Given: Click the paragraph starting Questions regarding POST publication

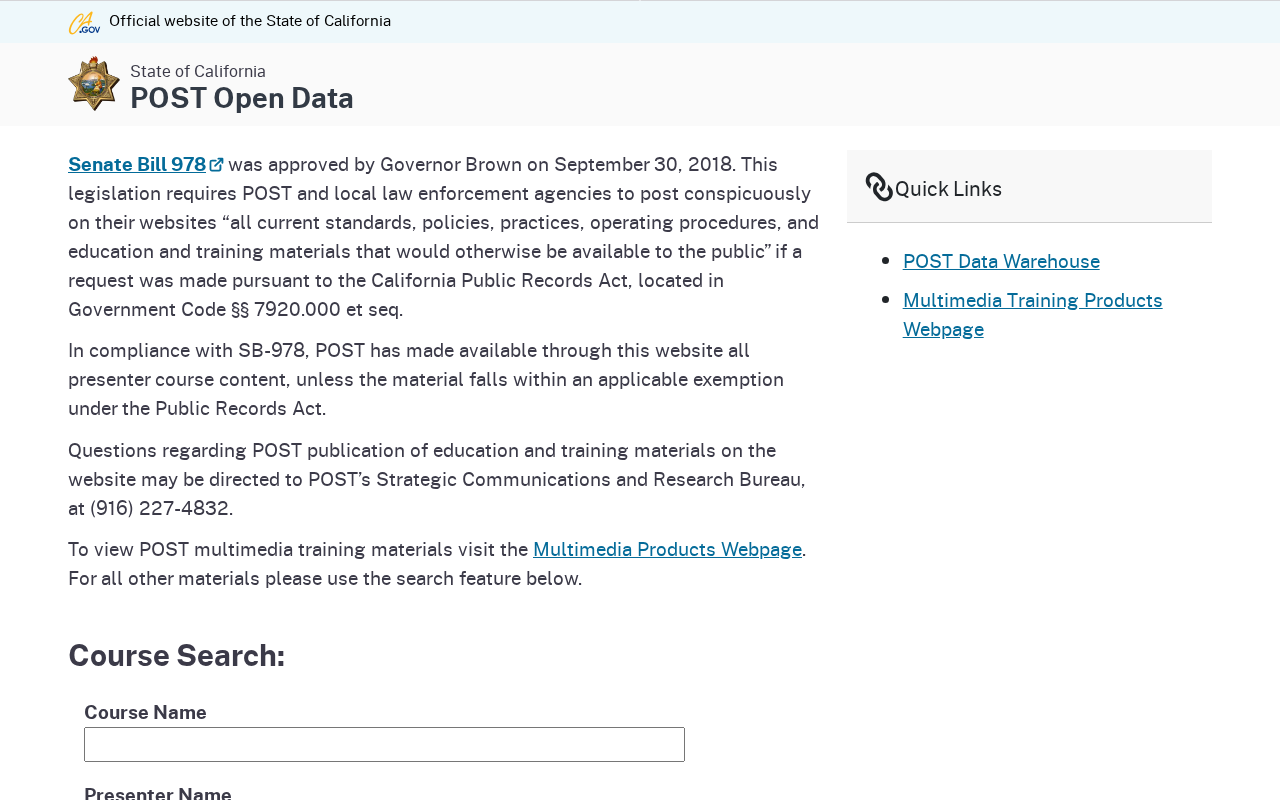Looking at the screenshot, I should coord(437,479).
